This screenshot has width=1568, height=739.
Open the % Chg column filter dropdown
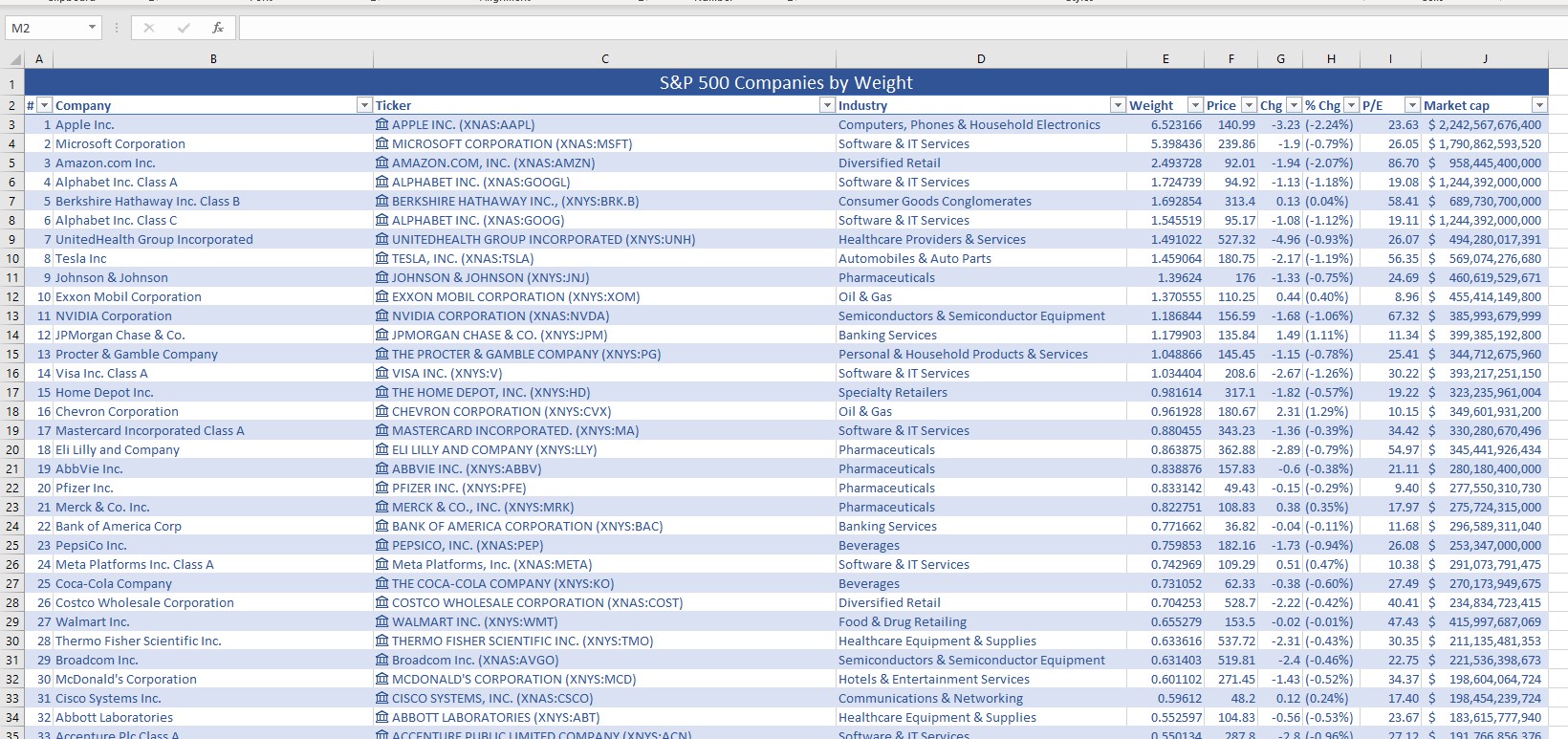click(1351, 105)
